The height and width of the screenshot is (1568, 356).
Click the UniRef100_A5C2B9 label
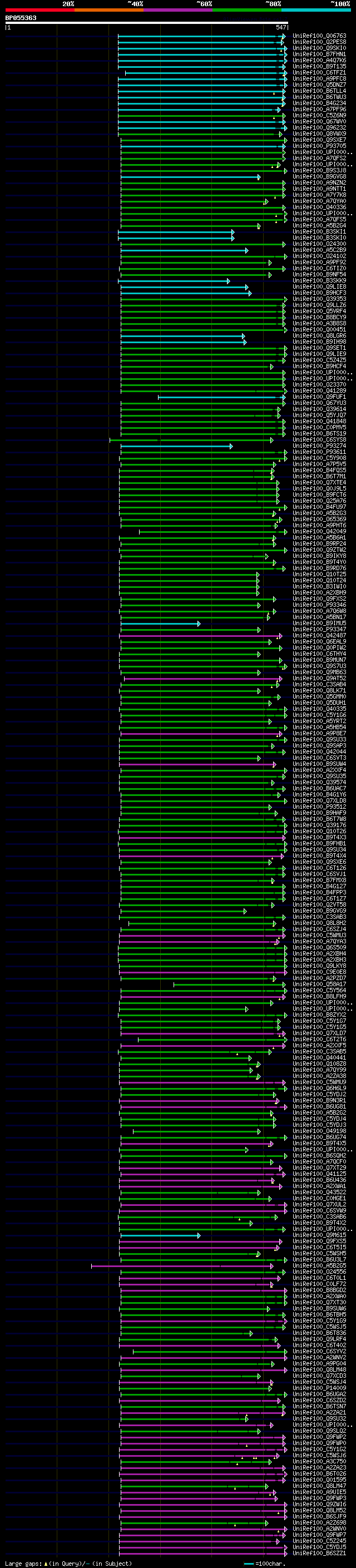tap(319, 250)
